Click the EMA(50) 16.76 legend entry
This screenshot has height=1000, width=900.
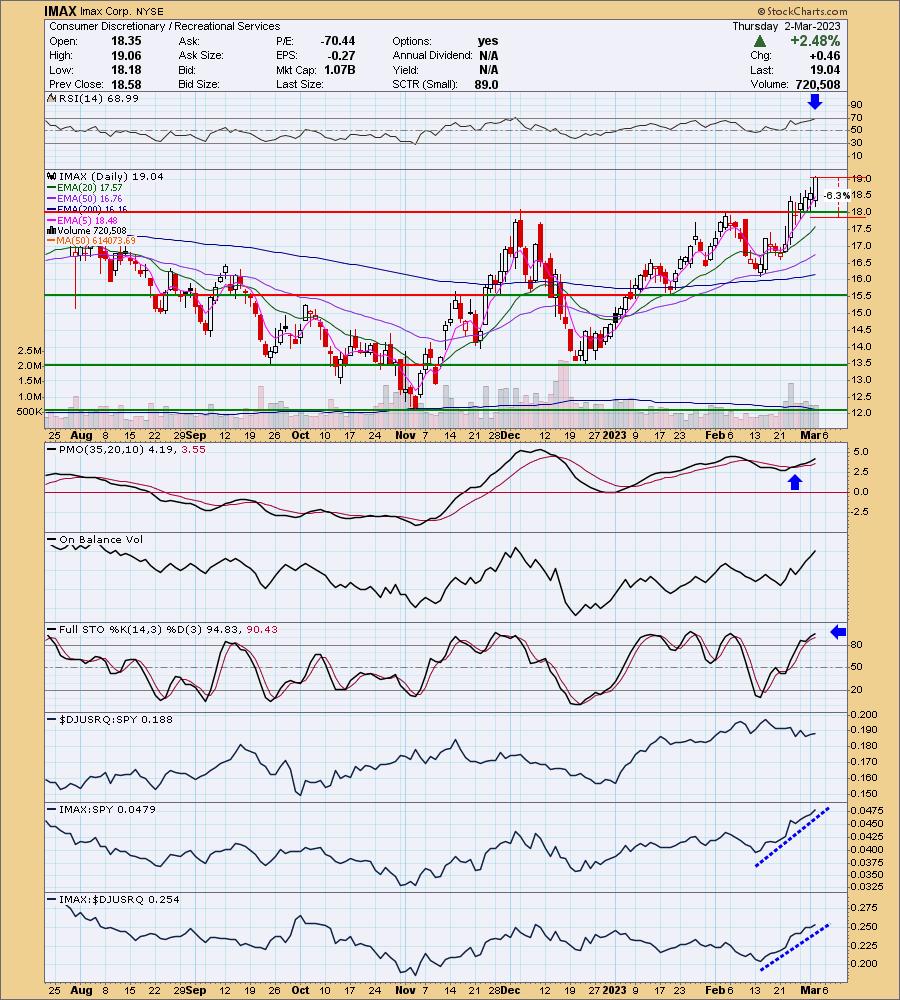coord(89,198)
